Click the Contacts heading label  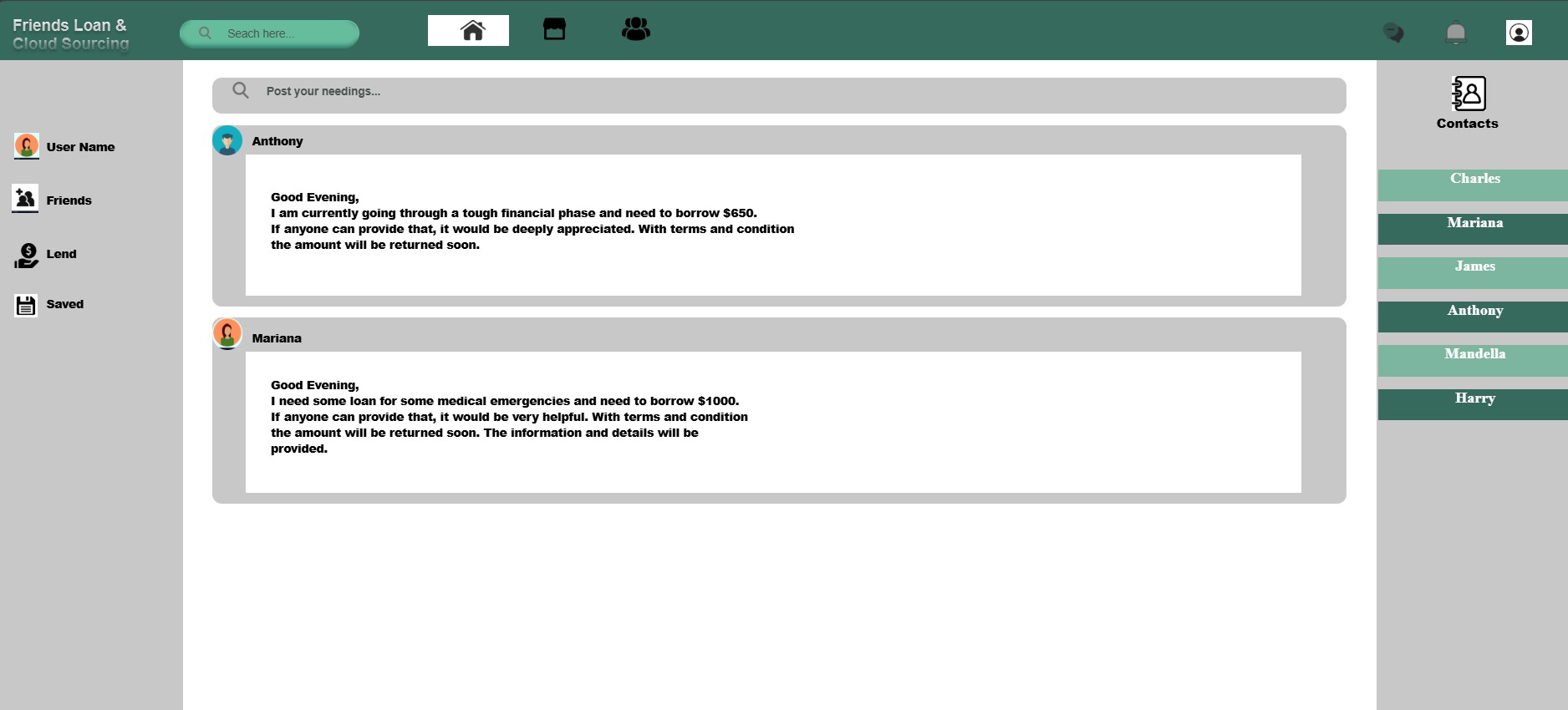(x=1468, y=124)
